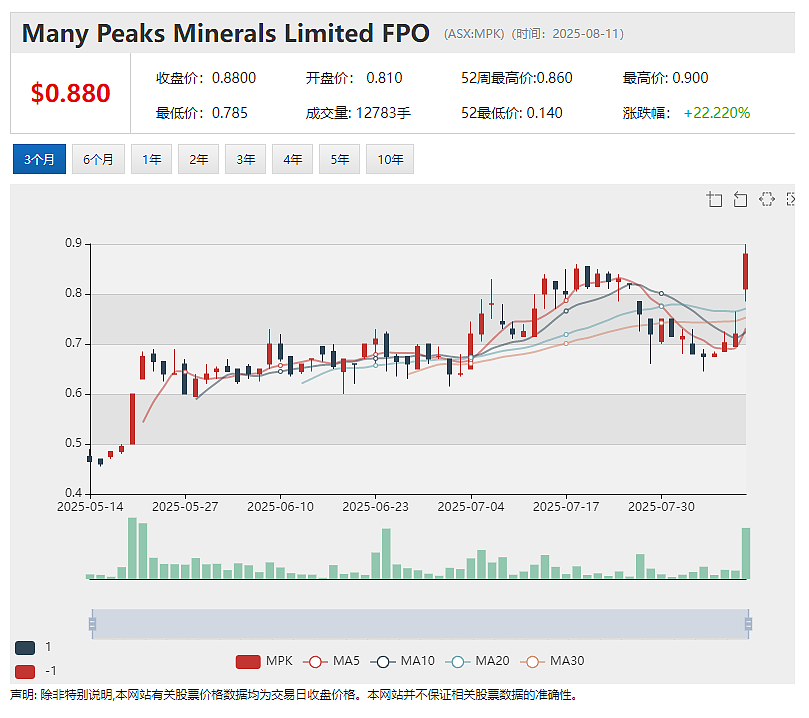Click the 0.9 price axis label
The image size is (809, 718).
tap(73, 243)
